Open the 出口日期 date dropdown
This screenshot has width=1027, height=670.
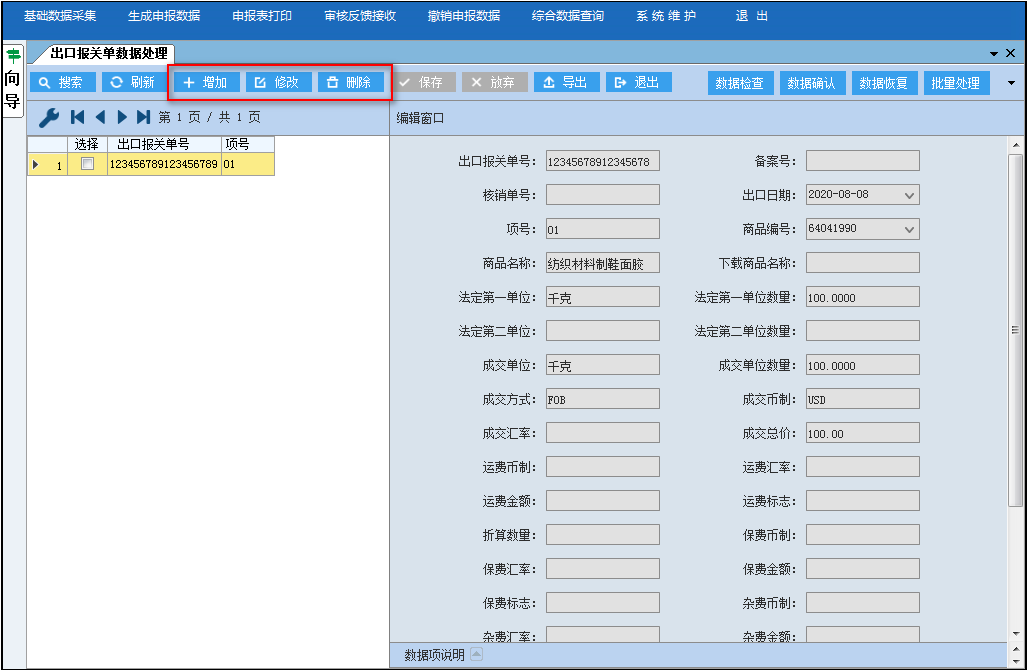tap(909, 195)
